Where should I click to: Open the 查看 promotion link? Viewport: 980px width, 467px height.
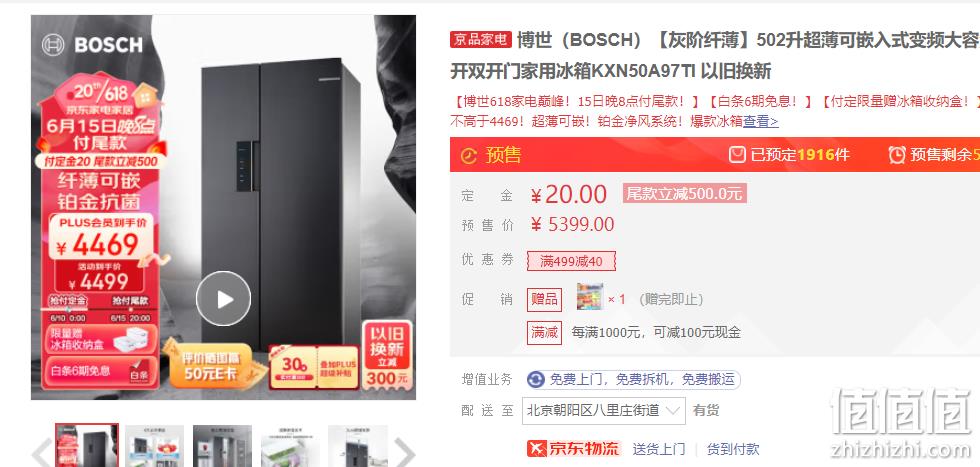[761, 121]
